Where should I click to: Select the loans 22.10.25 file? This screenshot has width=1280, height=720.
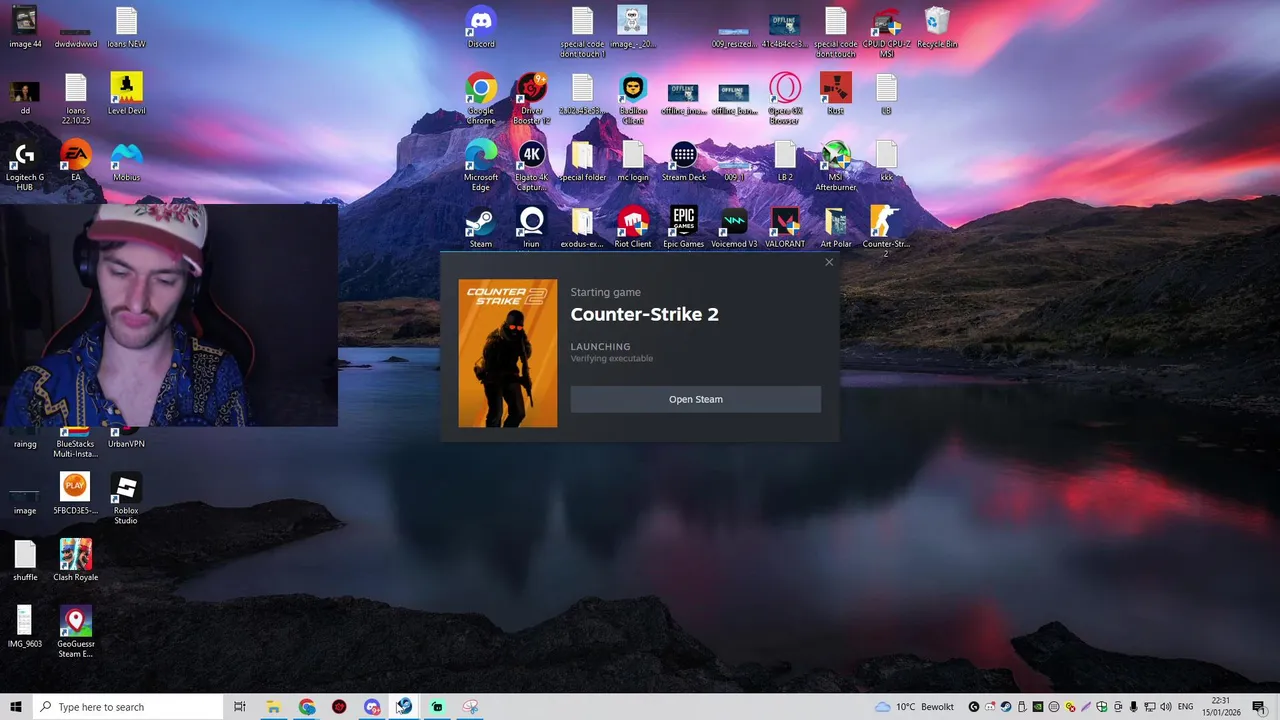[75, 99]
